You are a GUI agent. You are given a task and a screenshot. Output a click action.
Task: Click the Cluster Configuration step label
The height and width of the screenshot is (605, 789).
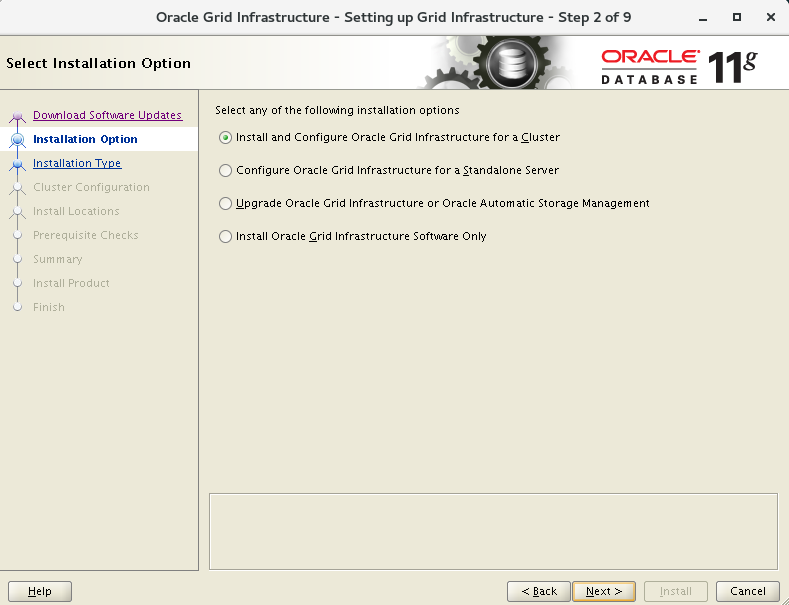[91, 187]
